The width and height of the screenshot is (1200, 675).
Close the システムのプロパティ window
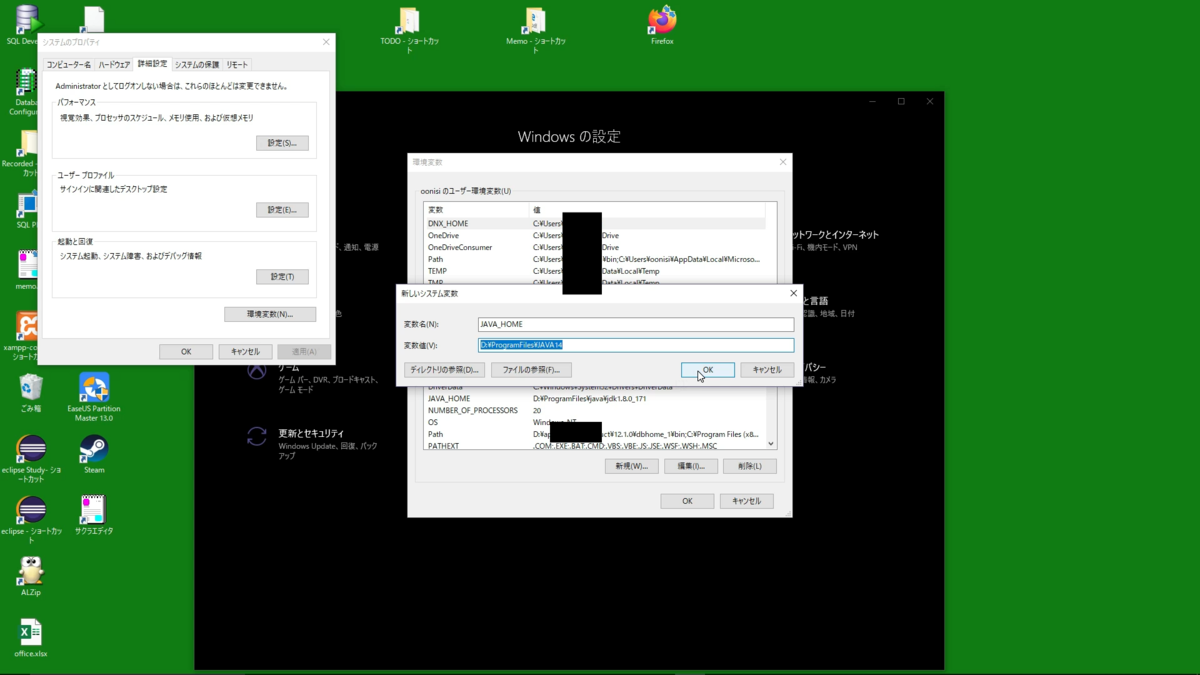[326, 42]
